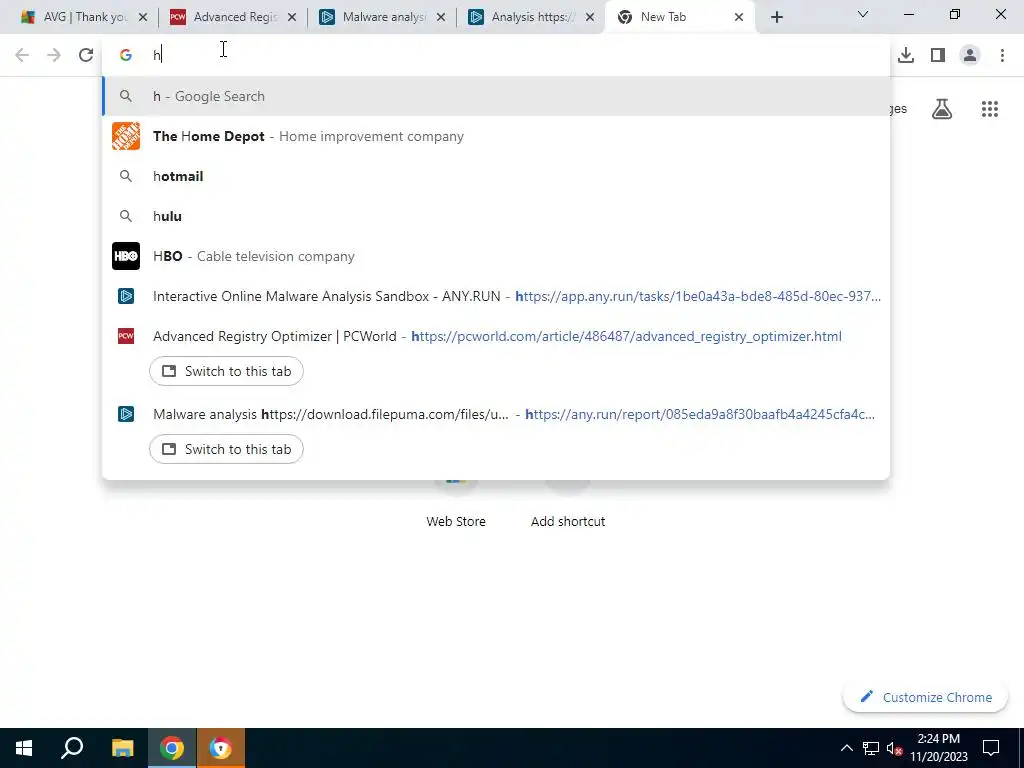The image size is (1024, 768).
Task: Switch to the Advanced Registry tab
Action: (231, 18)
